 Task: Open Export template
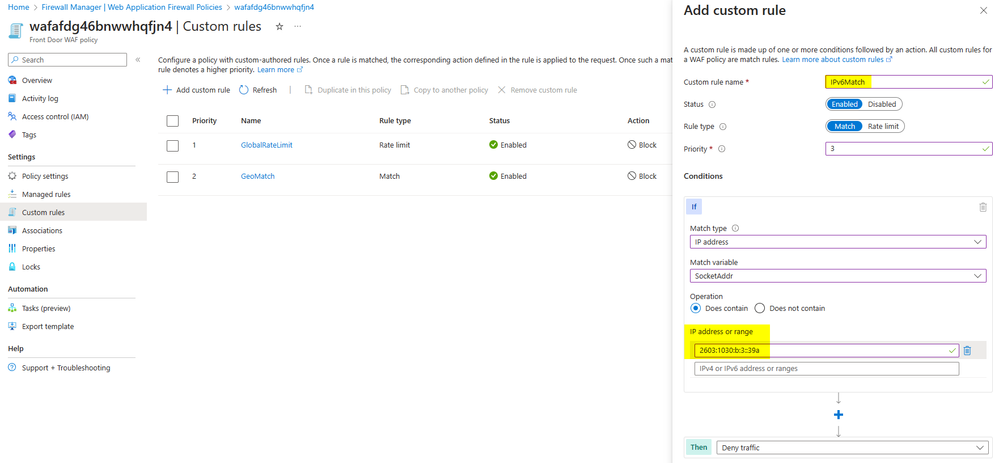(48, 326)
